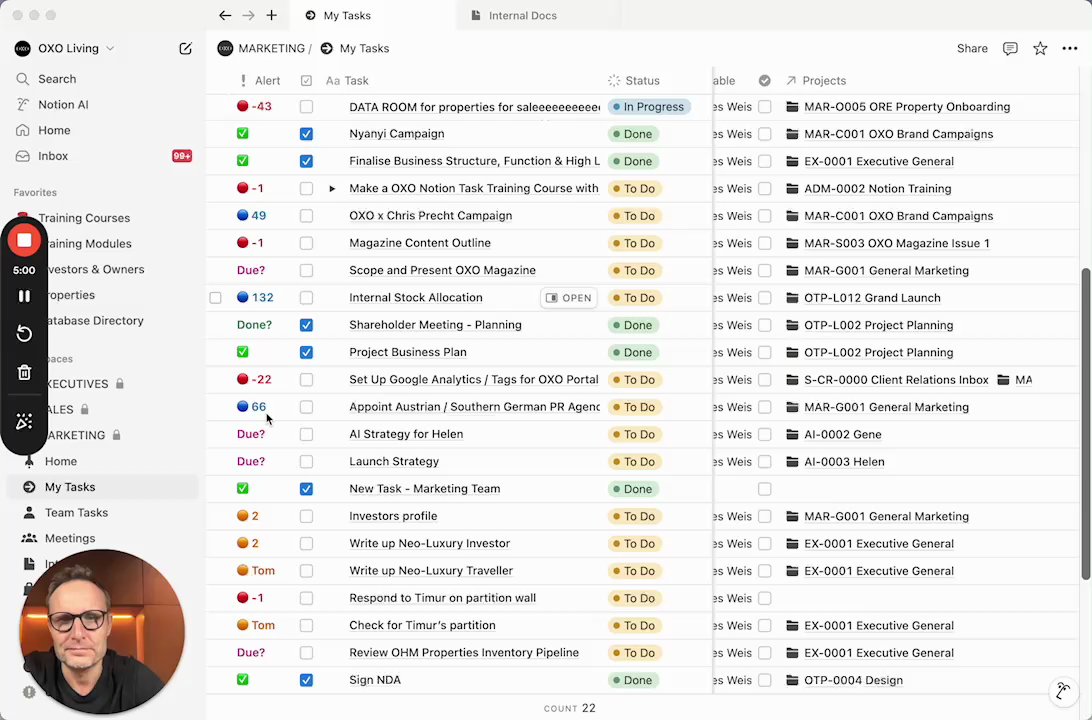Click the new page compose icon
This screenshot has width=1092, height=720.
coord(185,48)
